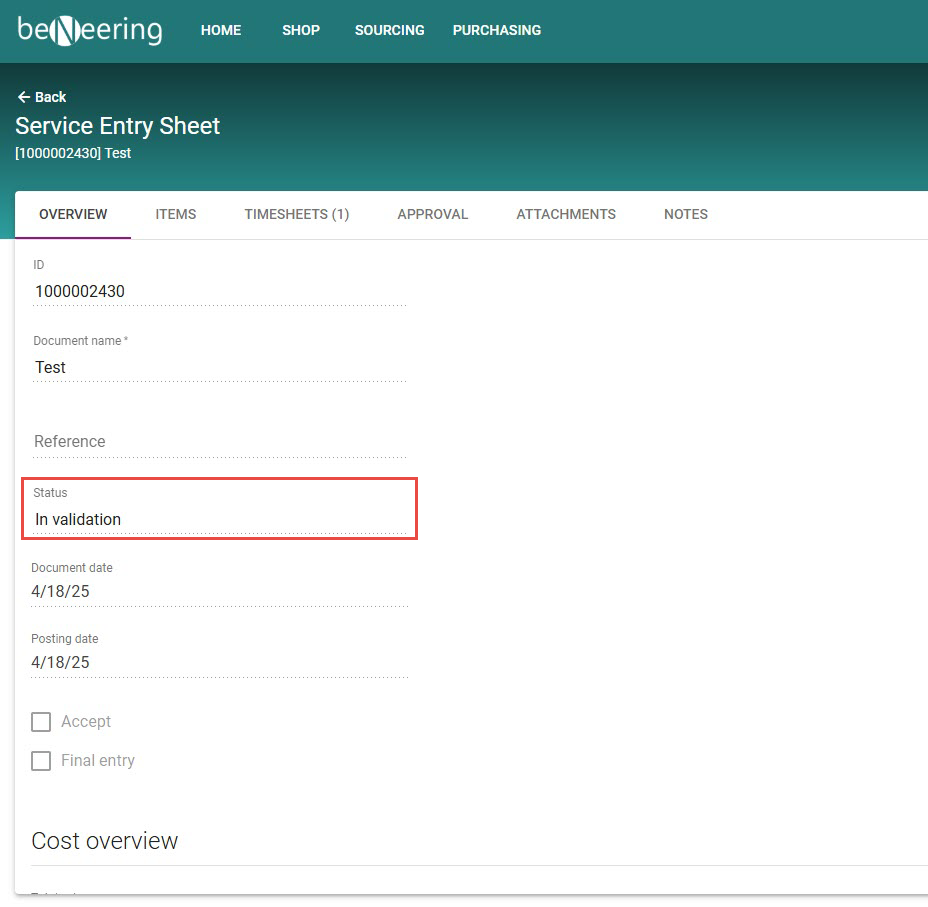Screen dimensions: 928x907
Task: Focus the Reference input field
Action: (x=220, y=442)
